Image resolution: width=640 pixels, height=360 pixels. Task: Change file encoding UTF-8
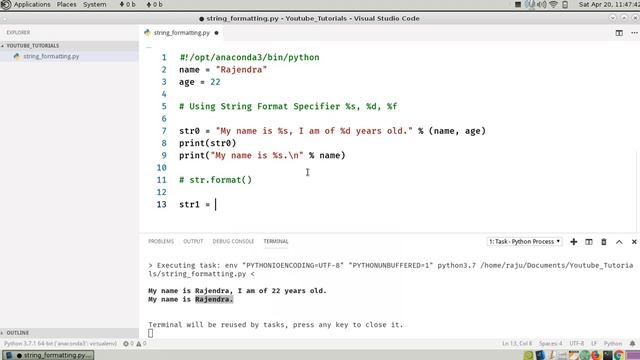[x=577, y=344]
